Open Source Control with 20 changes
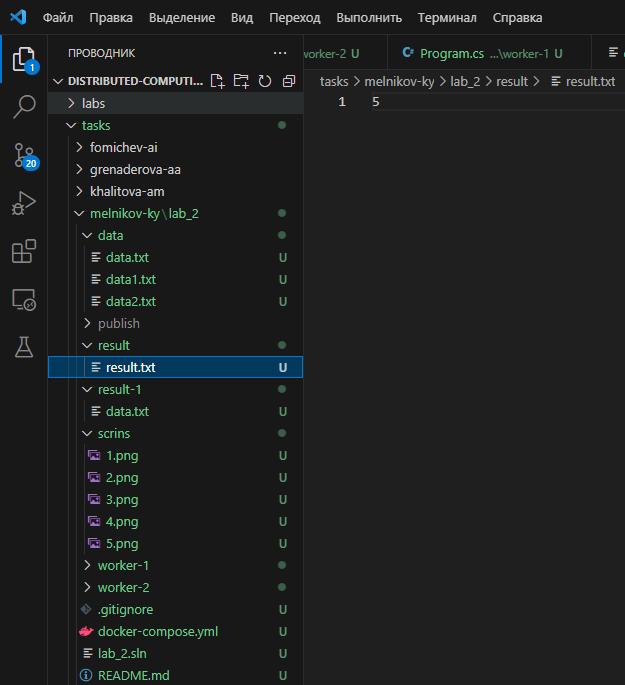This screenshot has width=625, height=685. tap(23, 155)
